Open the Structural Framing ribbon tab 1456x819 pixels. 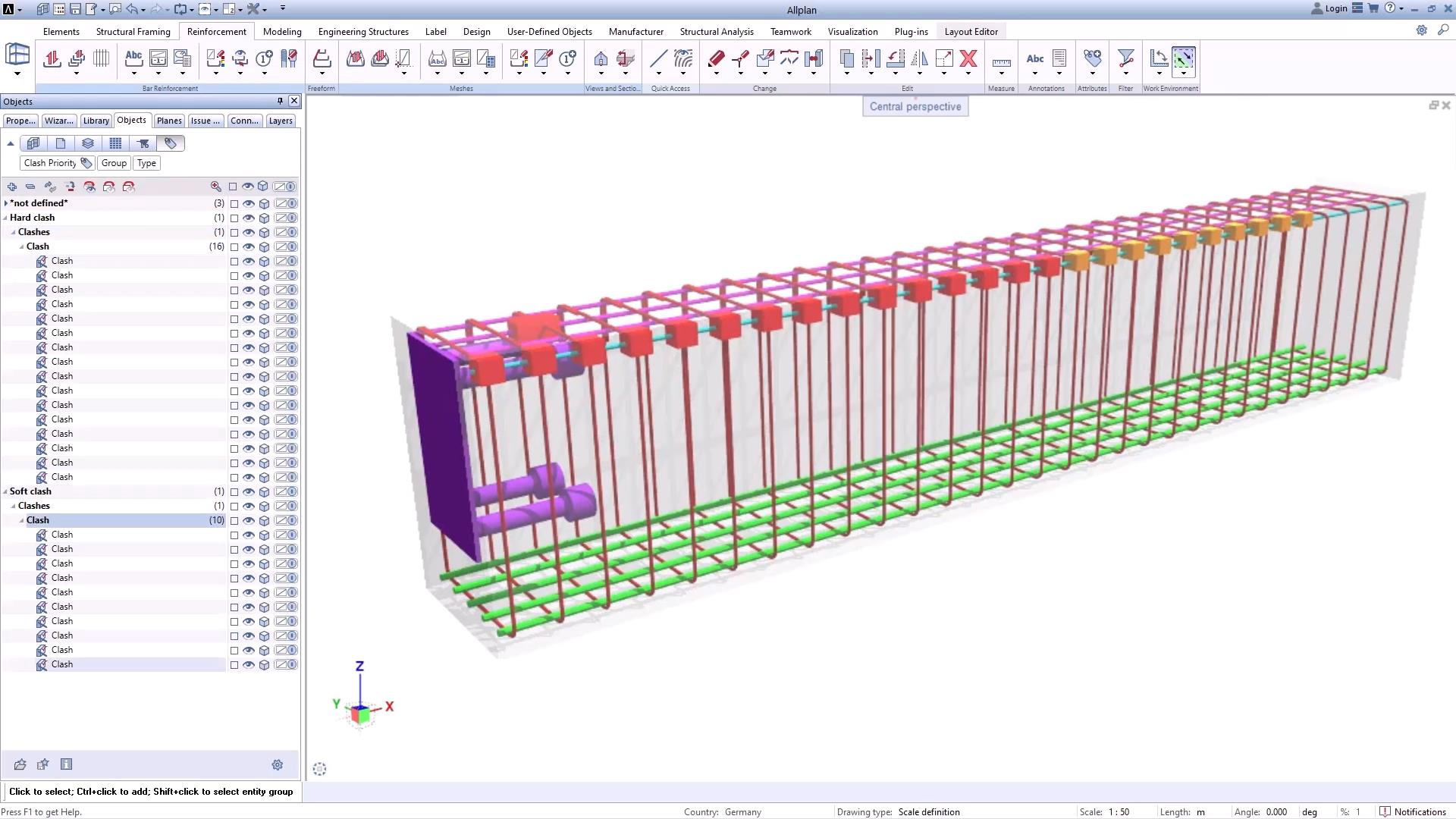point(133,31)
